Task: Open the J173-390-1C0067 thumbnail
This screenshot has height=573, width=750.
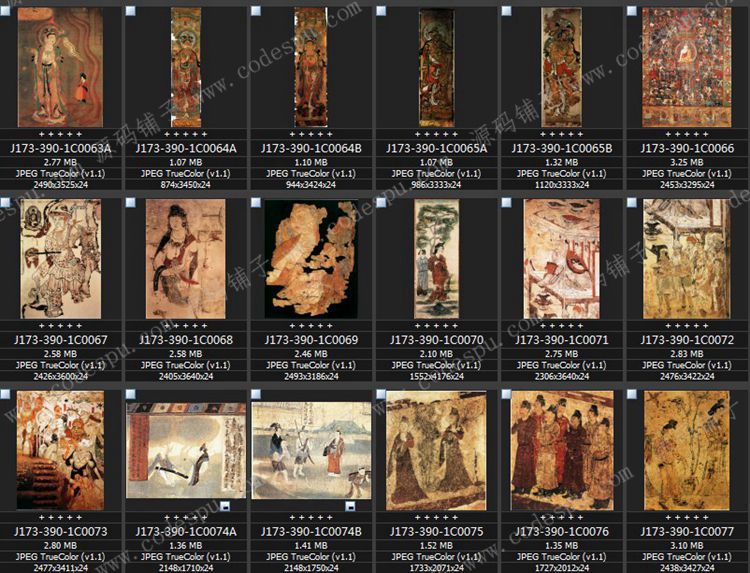Action: [x=60, y=259]
